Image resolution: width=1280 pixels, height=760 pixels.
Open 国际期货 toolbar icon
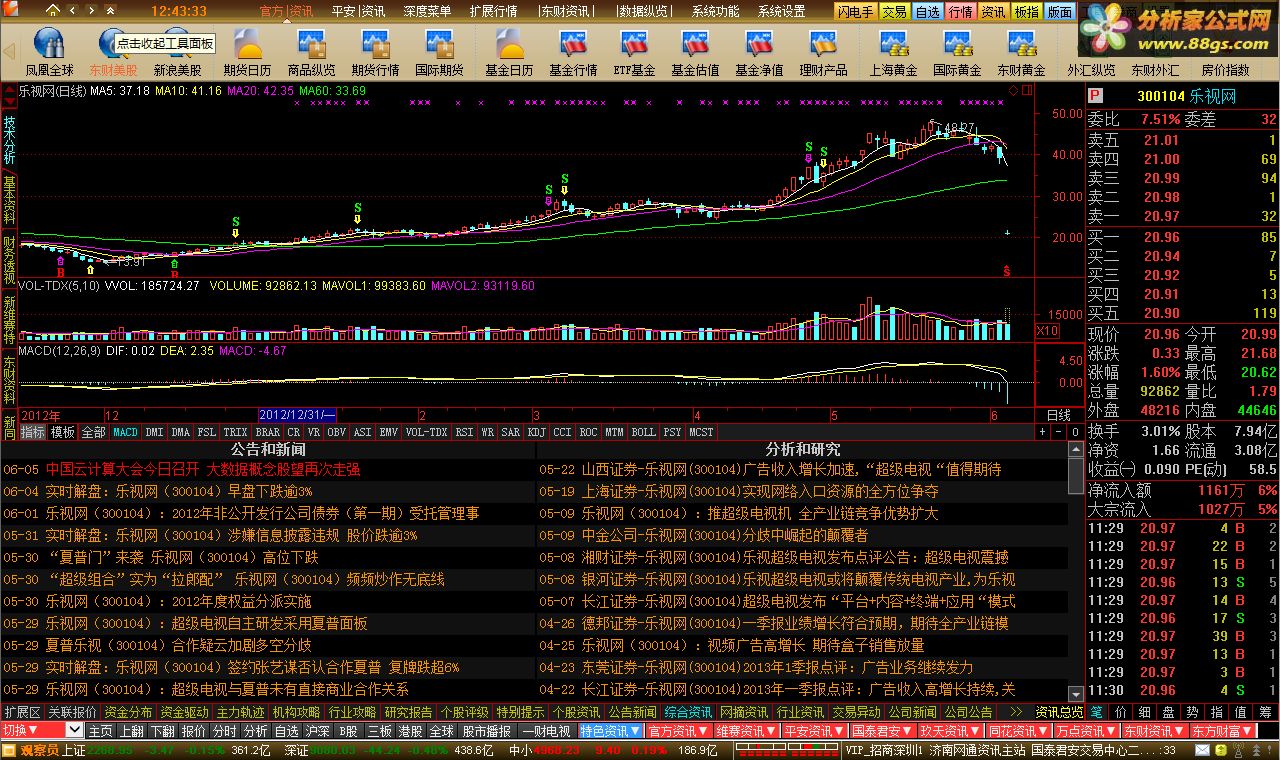439,53
